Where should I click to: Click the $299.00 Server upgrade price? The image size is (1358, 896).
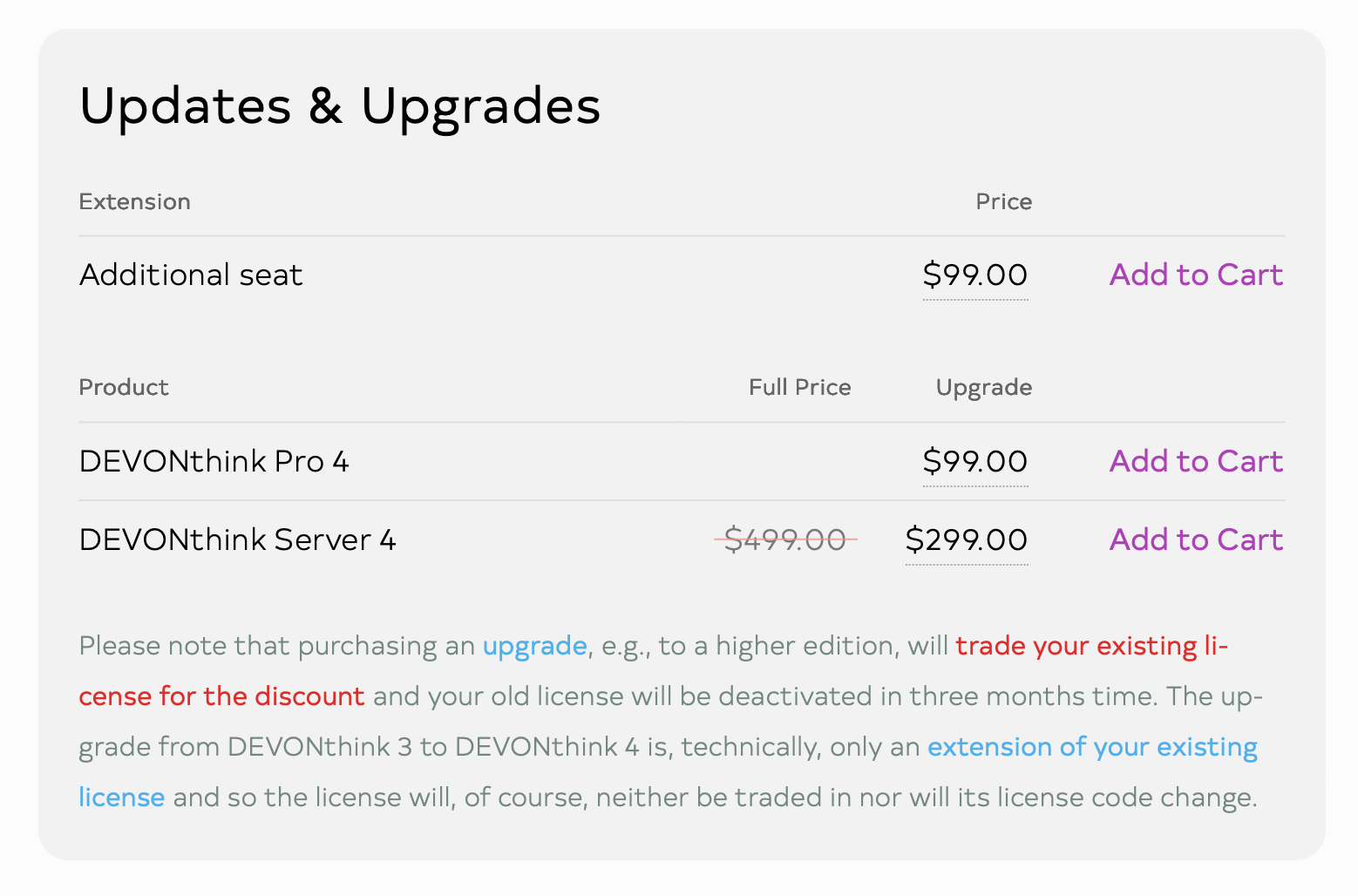(x=967, y=540)
